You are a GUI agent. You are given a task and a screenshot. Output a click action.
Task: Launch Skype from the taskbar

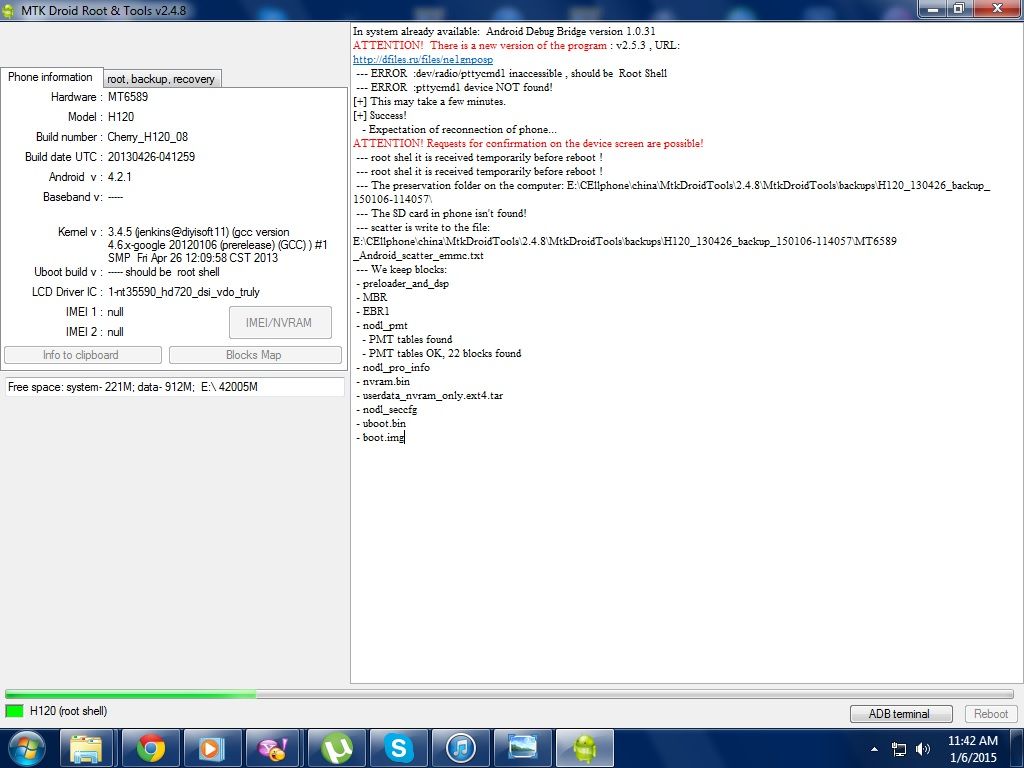[x=398, y=748]
